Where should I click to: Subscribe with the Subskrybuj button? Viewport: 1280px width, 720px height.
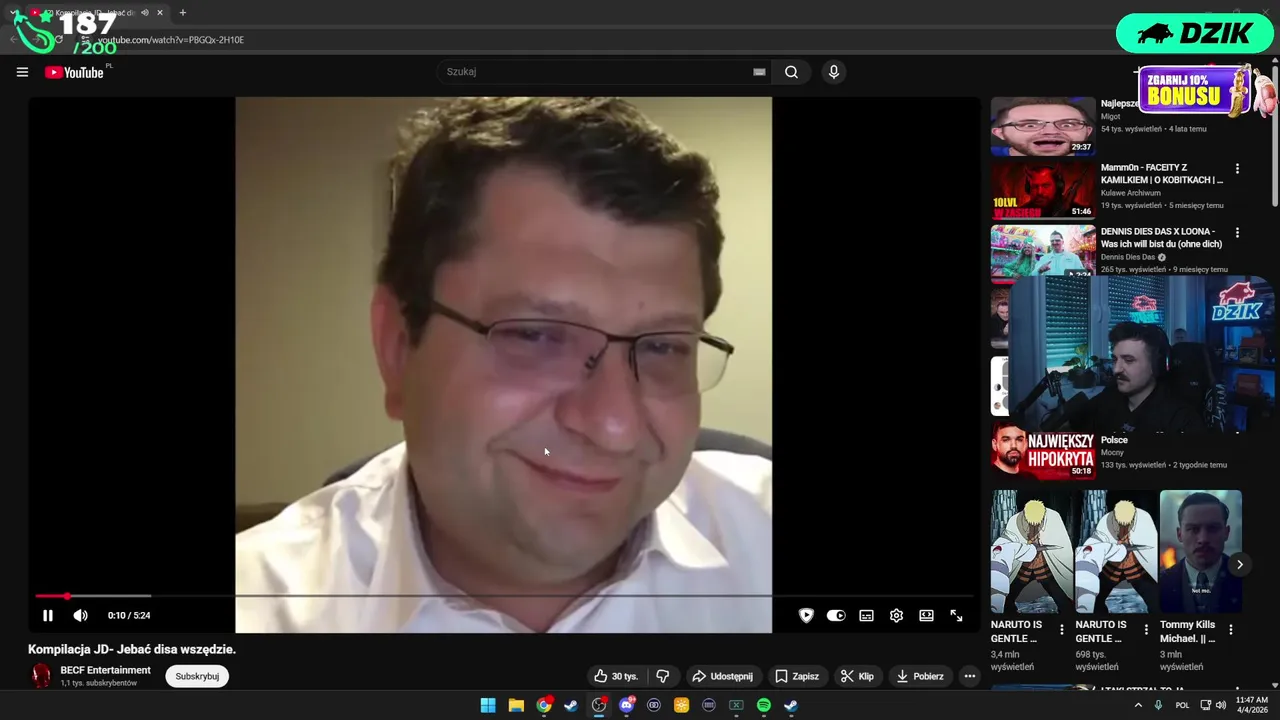point(197,676)
